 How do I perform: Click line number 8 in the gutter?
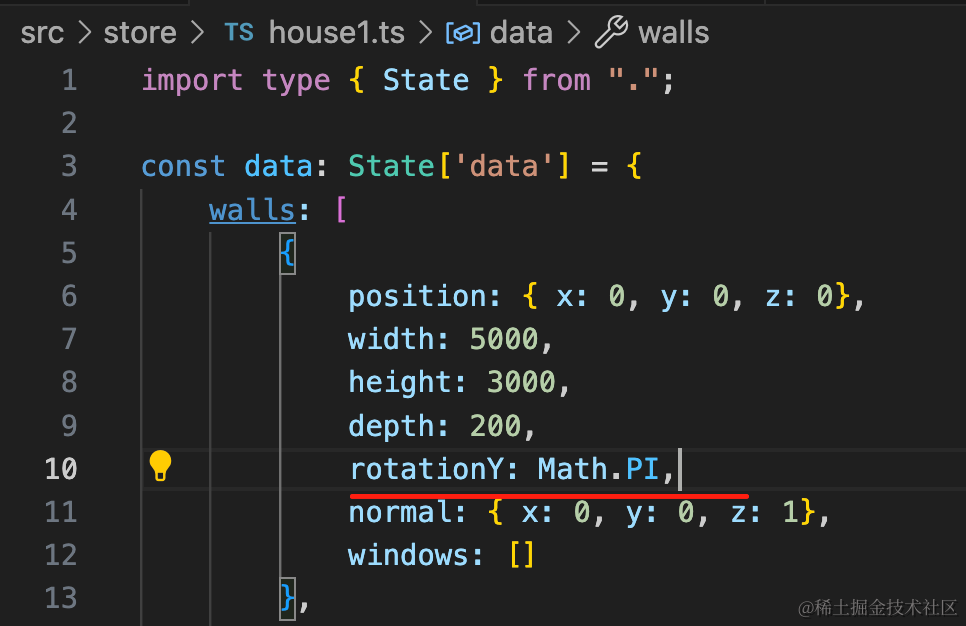click(x=70, y=382)
